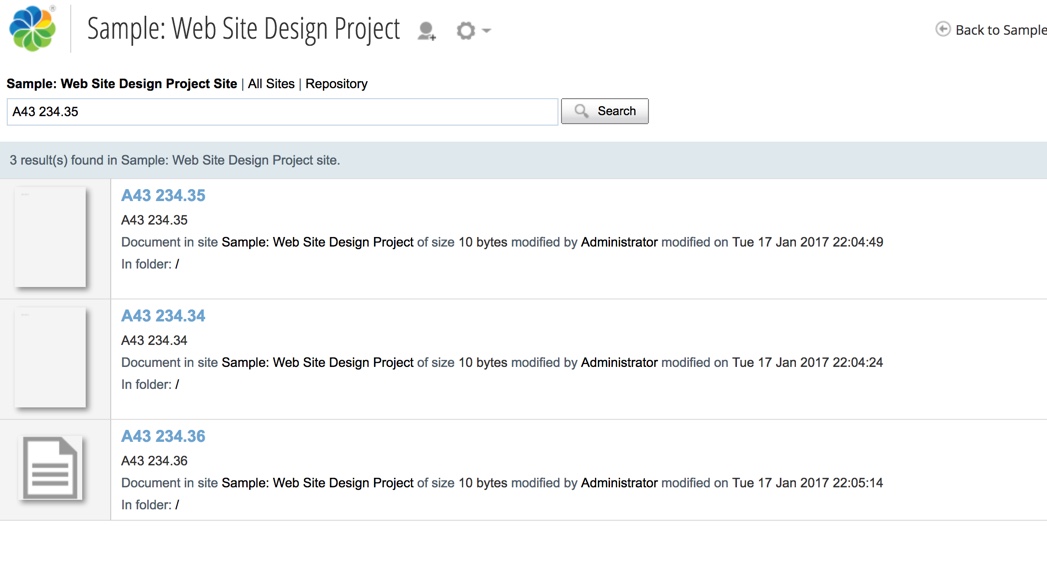Switch search scope to Repository
Image resolution: width=1047 pixels, height=576 pixels.
(x=336, y=84)
